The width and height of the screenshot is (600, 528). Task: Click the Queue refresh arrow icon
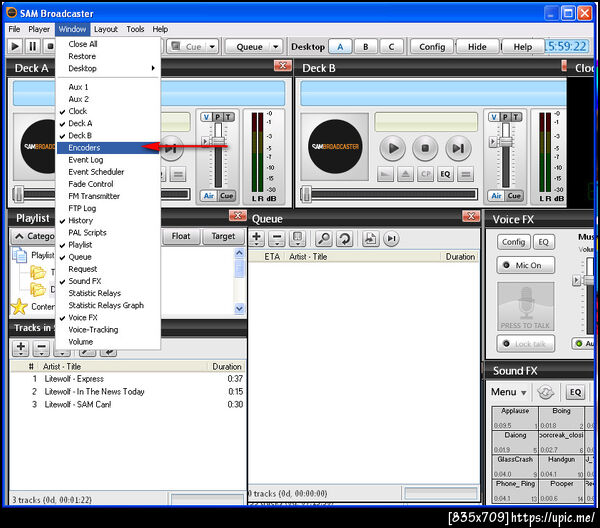(344, 238)
